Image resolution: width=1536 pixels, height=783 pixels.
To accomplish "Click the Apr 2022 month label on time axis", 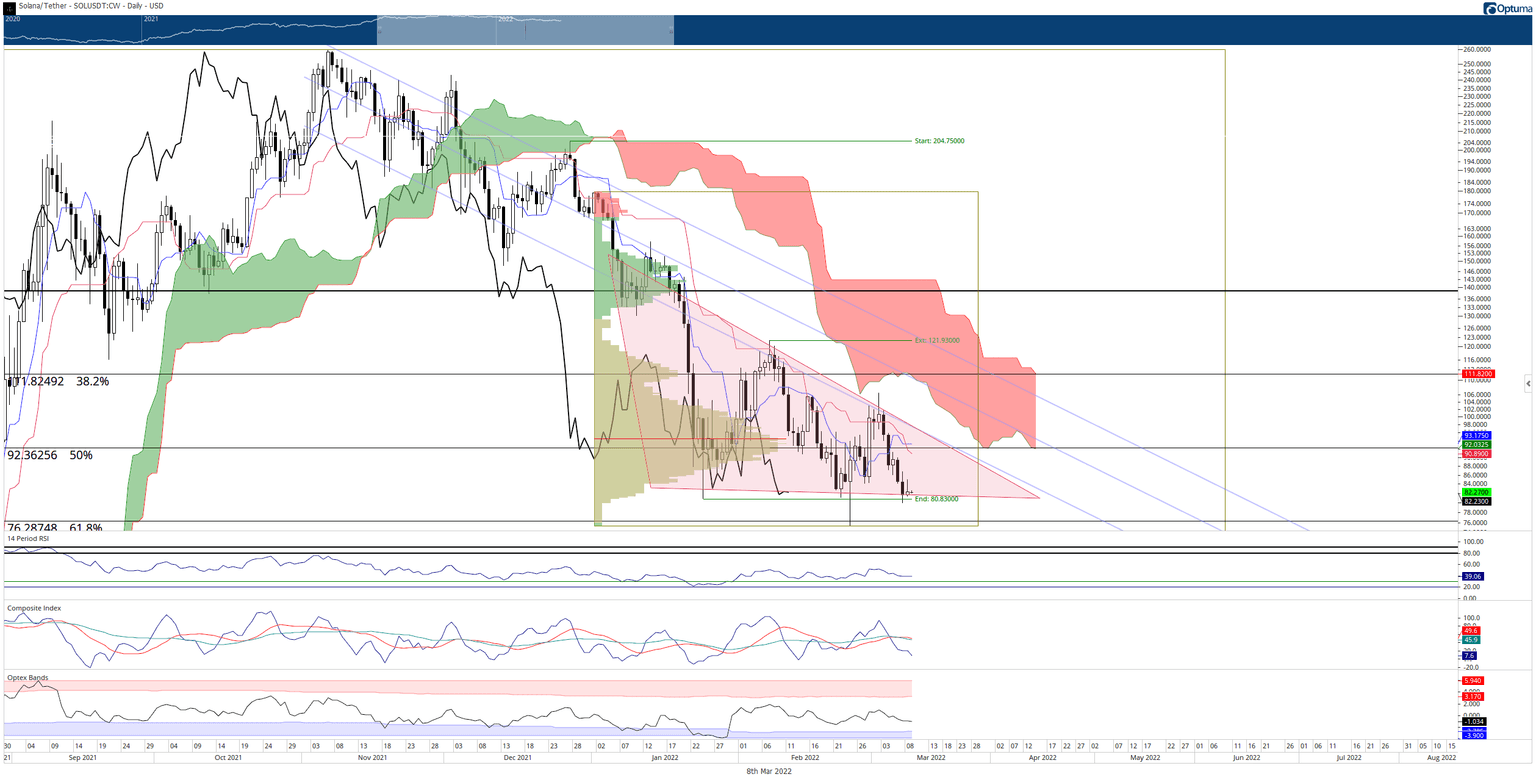I will 1044,759.
